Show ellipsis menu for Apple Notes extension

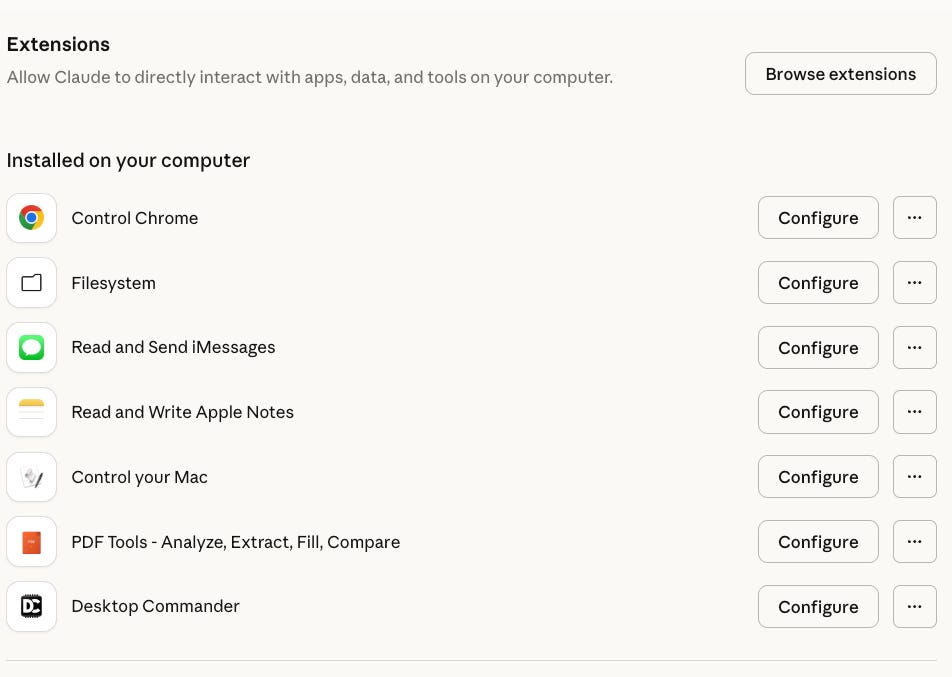tap(914, 412)
